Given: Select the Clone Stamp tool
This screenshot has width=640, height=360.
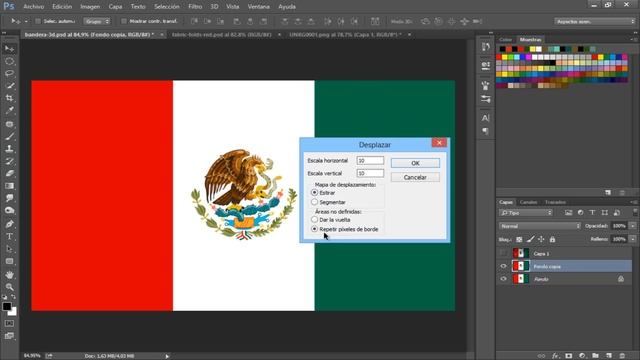Looking at the screenshot, I should 9,149.
